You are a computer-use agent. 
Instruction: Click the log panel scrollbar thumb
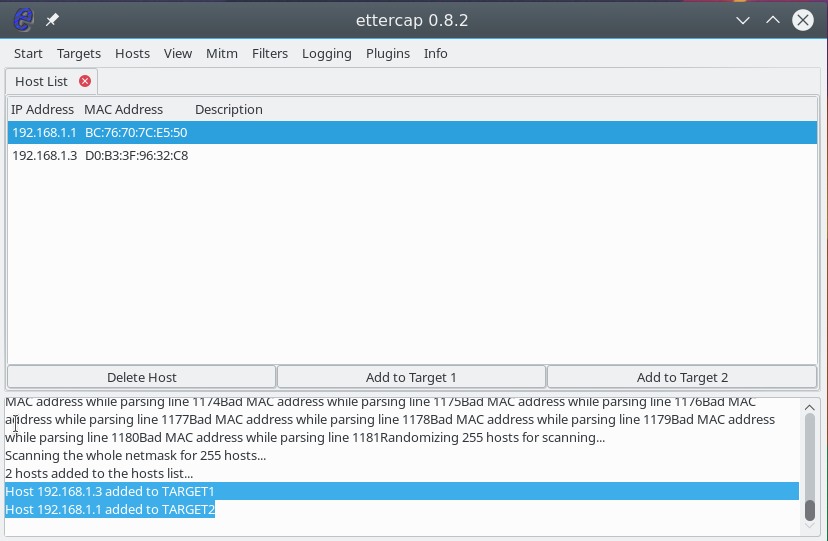(810, 510)
